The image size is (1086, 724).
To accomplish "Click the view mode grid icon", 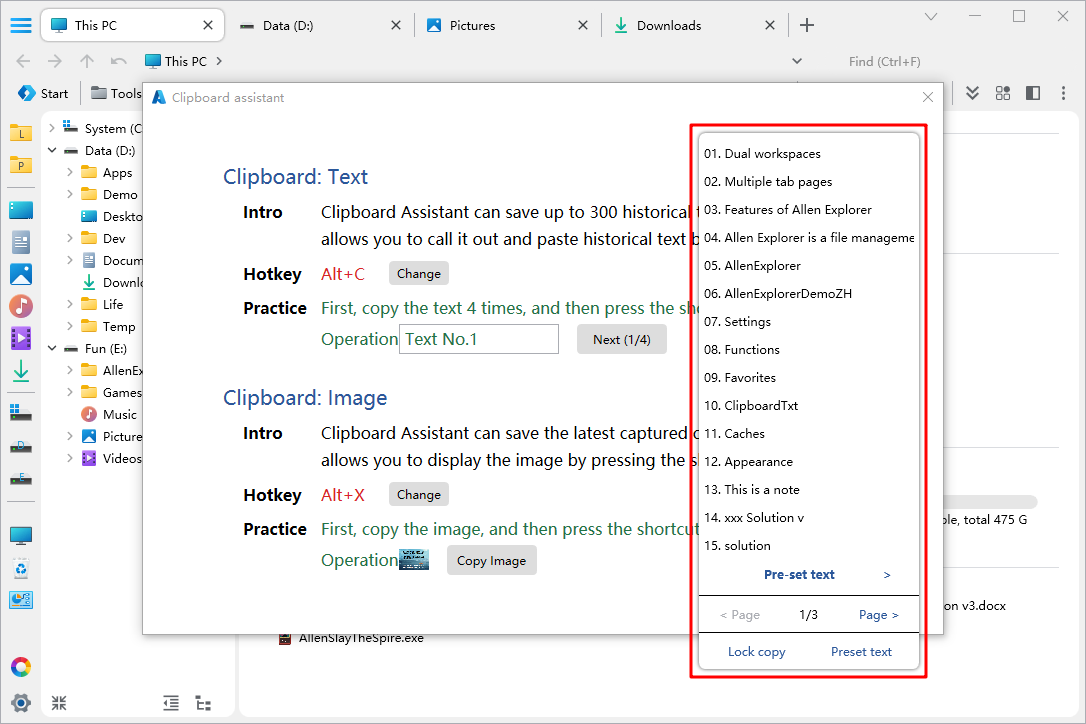I will click(1002, 93).
